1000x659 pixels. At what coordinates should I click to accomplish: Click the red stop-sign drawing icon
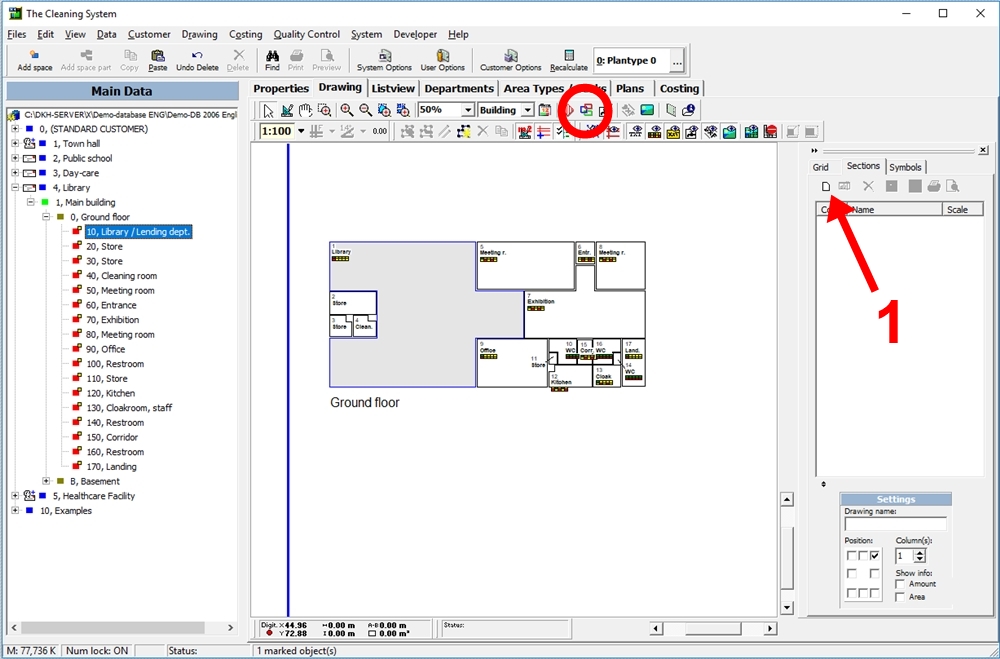click(770, 131)
